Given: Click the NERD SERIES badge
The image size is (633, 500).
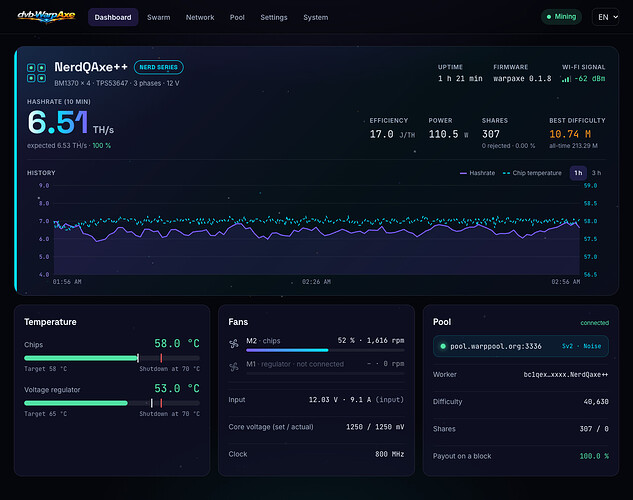Looking at the screenshot, I should point(159,67).
